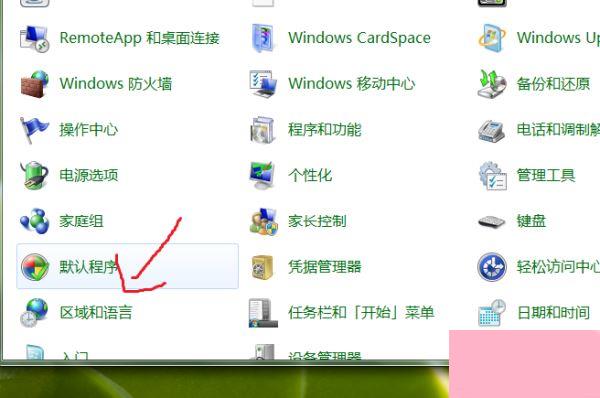Viewport: 600px width, 398px height.
Task: Open 任务栏和「开始」菜单 link
Action: tap(361, 313)
